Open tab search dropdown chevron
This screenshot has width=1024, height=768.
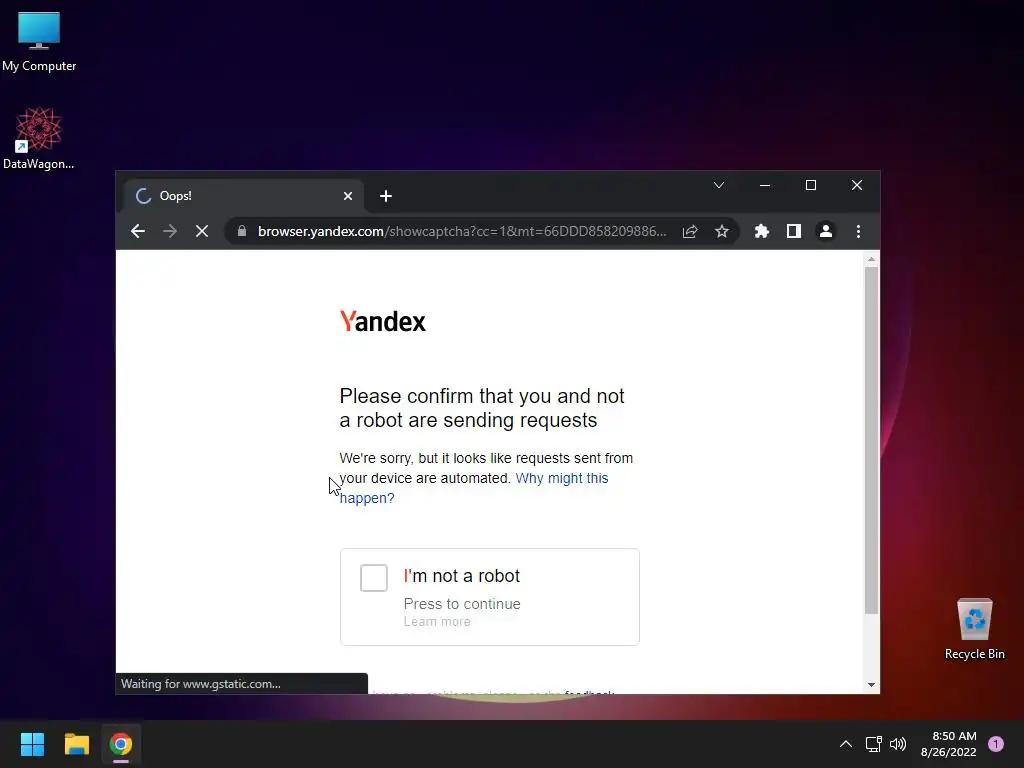pyautogui.click(x=719, y=185)
